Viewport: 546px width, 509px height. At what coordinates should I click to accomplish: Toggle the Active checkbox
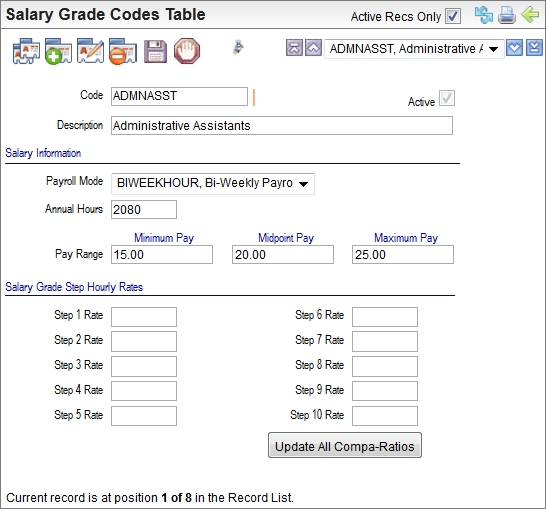tap(447, 98)
